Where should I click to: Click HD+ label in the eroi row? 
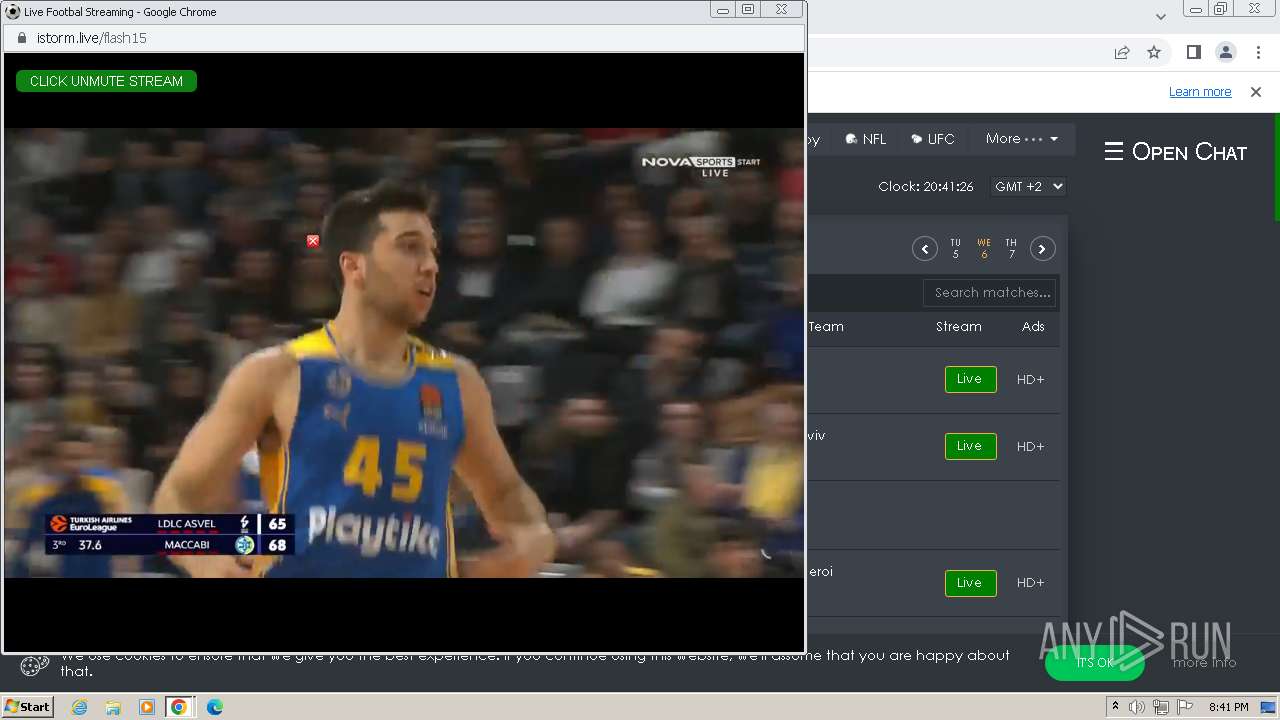pyautogui.click(x=1030, y=583)
